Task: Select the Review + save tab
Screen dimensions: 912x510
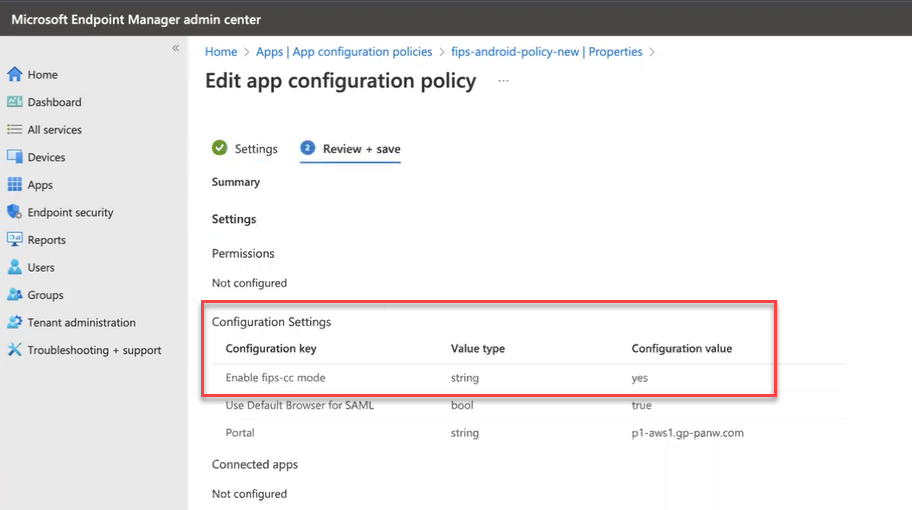Action: pos(351,149)
